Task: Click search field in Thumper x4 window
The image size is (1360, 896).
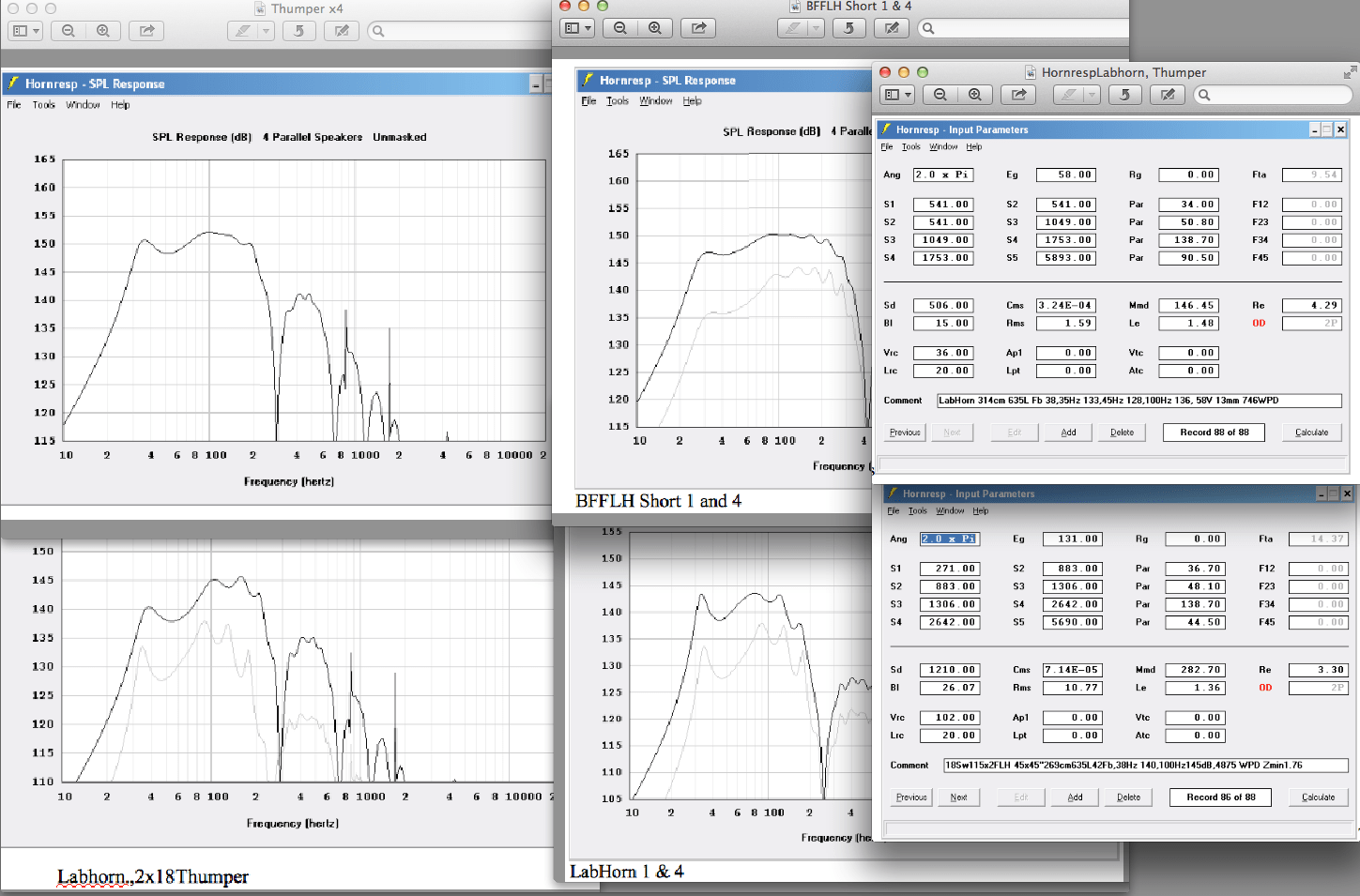Action: 460,31
